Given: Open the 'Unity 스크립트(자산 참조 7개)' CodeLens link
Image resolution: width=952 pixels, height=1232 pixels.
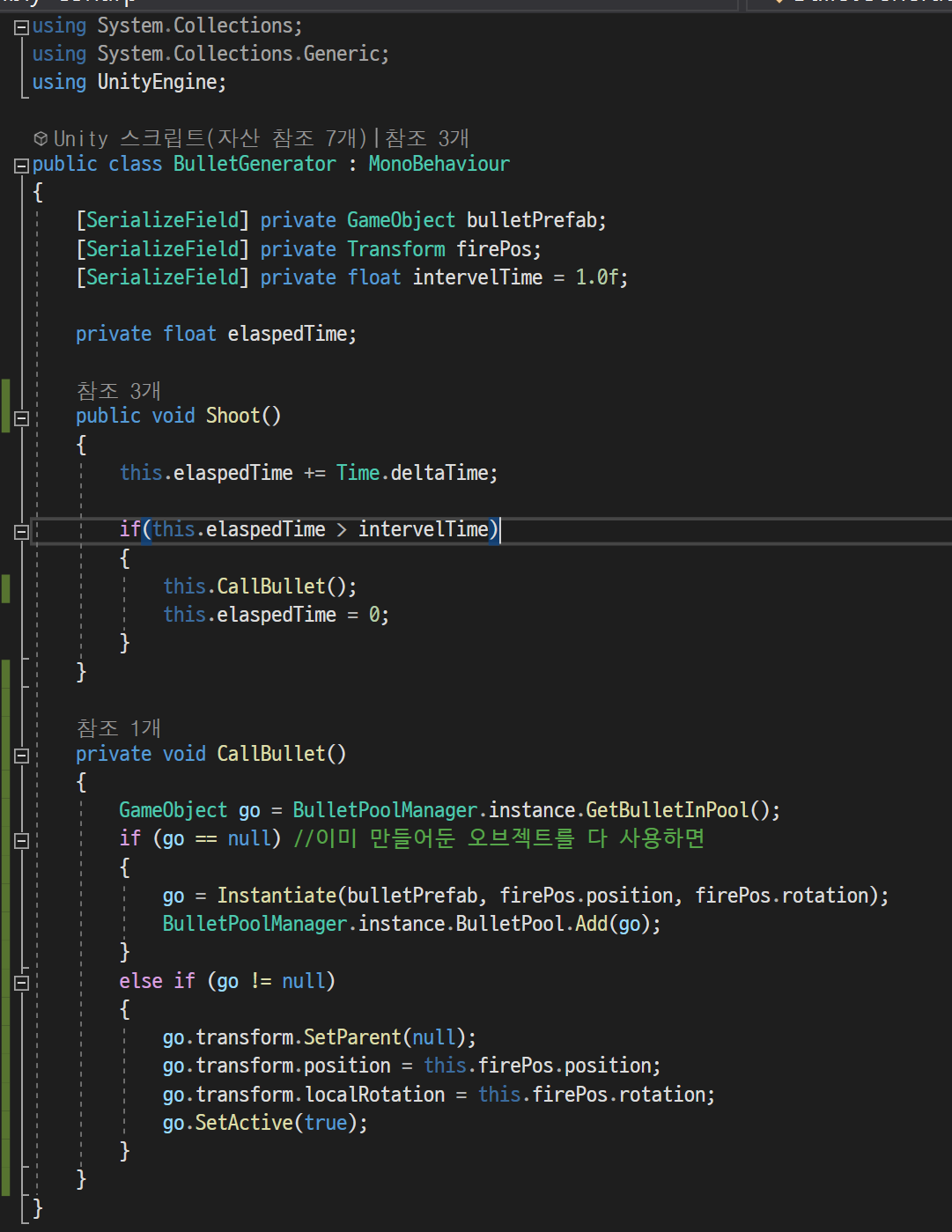Looking at the screenshot, I should click(x=210, y=138).
